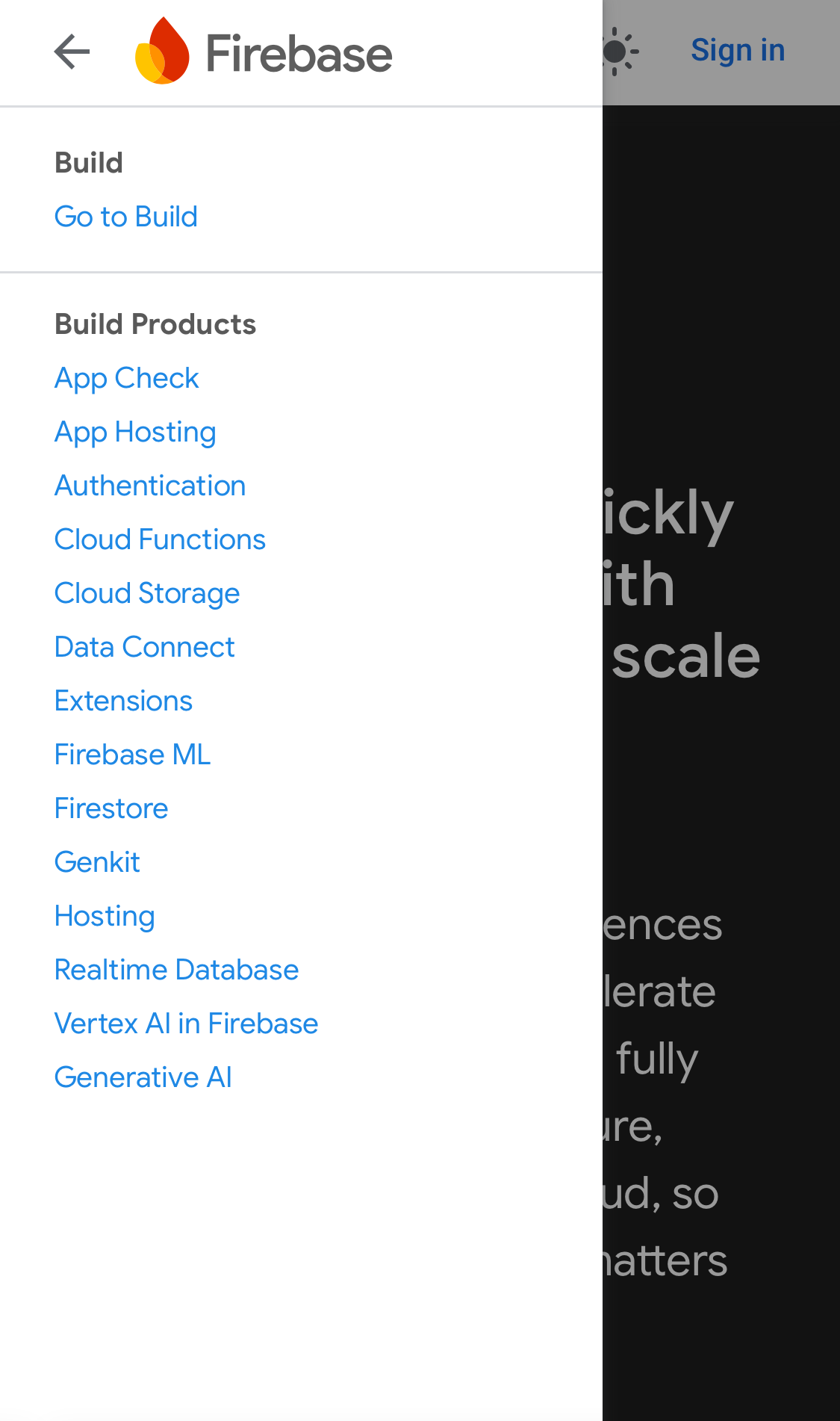Select Vertex AI in Firebase
Screen dimensions: 840x1421
(186, 1024)
